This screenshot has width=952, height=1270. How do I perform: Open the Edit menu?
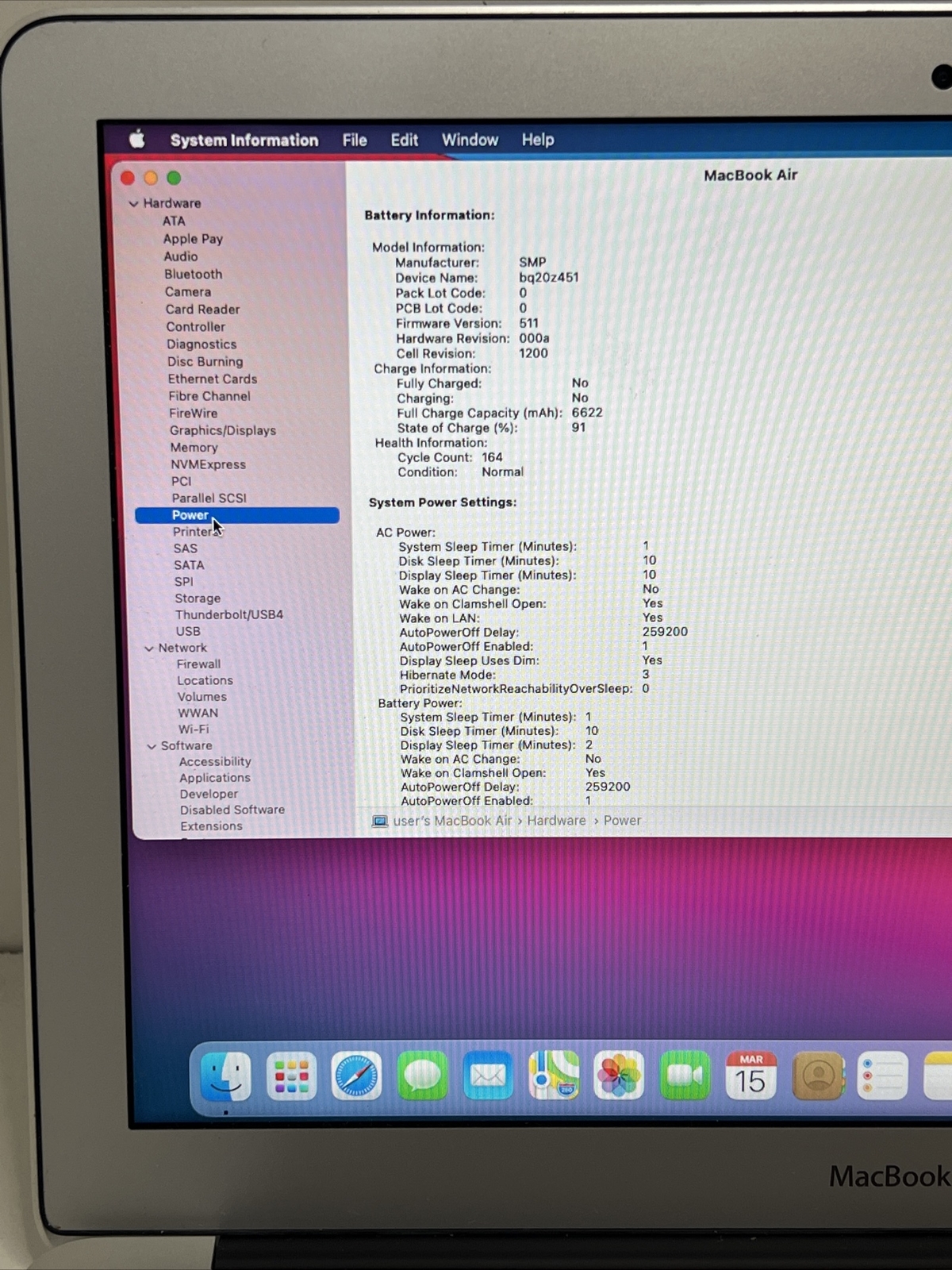point(405,140)
